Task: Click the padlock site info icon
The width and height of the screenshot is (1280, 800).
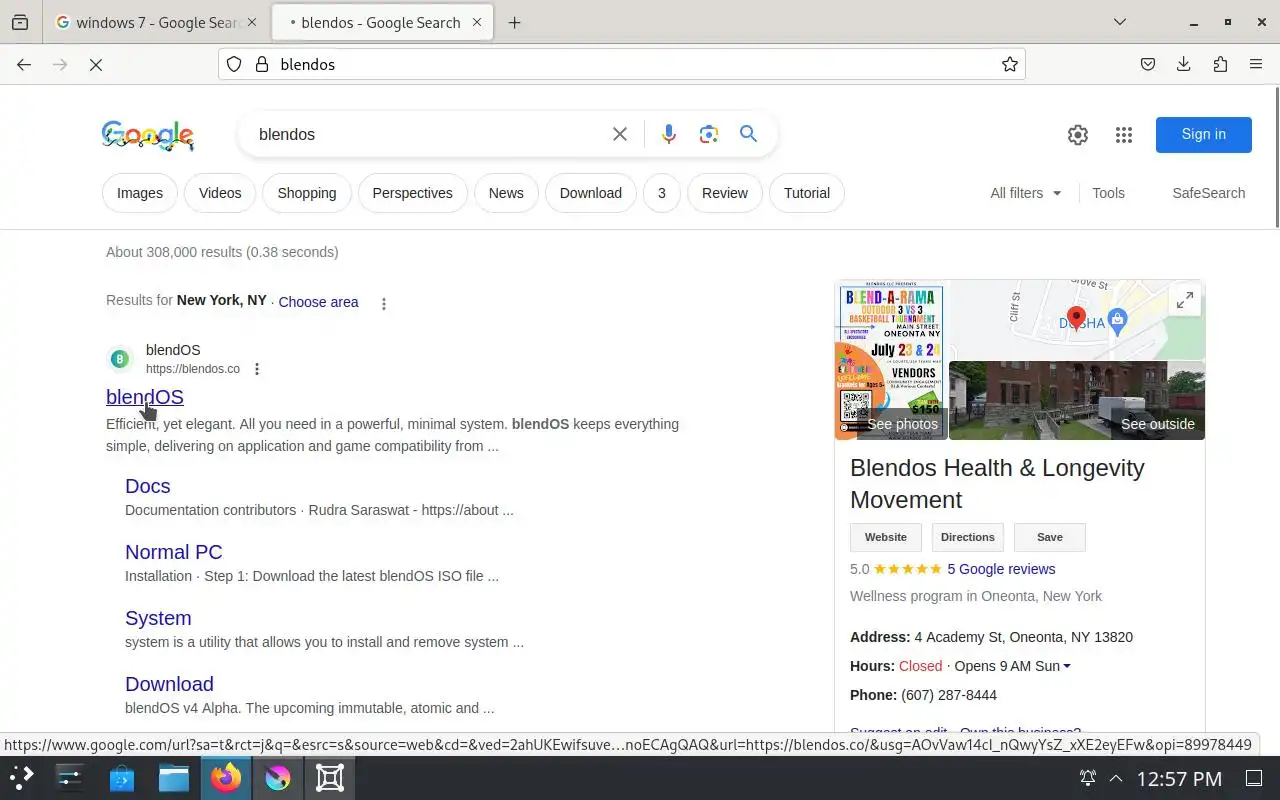Action: pos(262,64)
